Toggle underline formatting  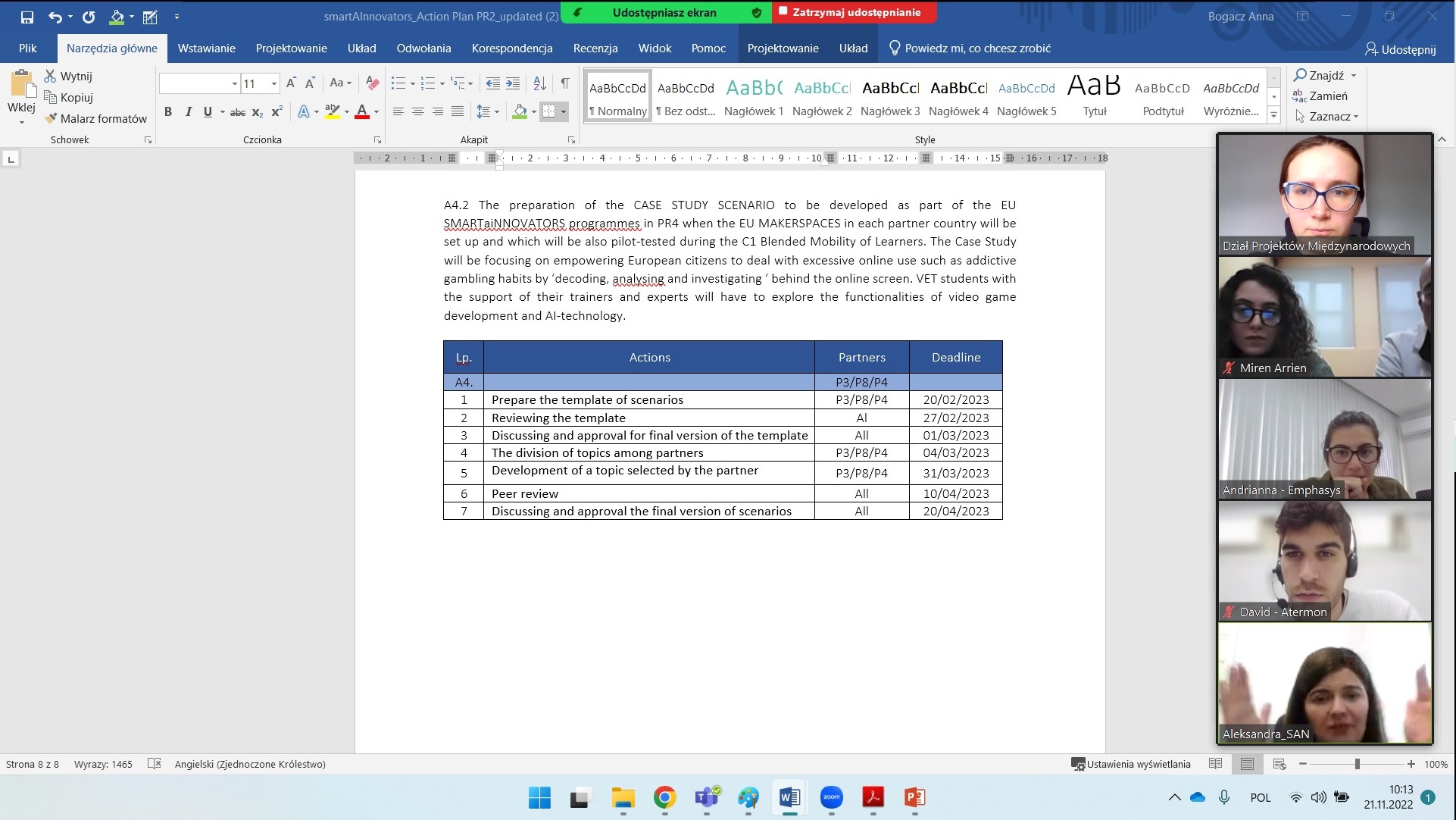(208, 111)
